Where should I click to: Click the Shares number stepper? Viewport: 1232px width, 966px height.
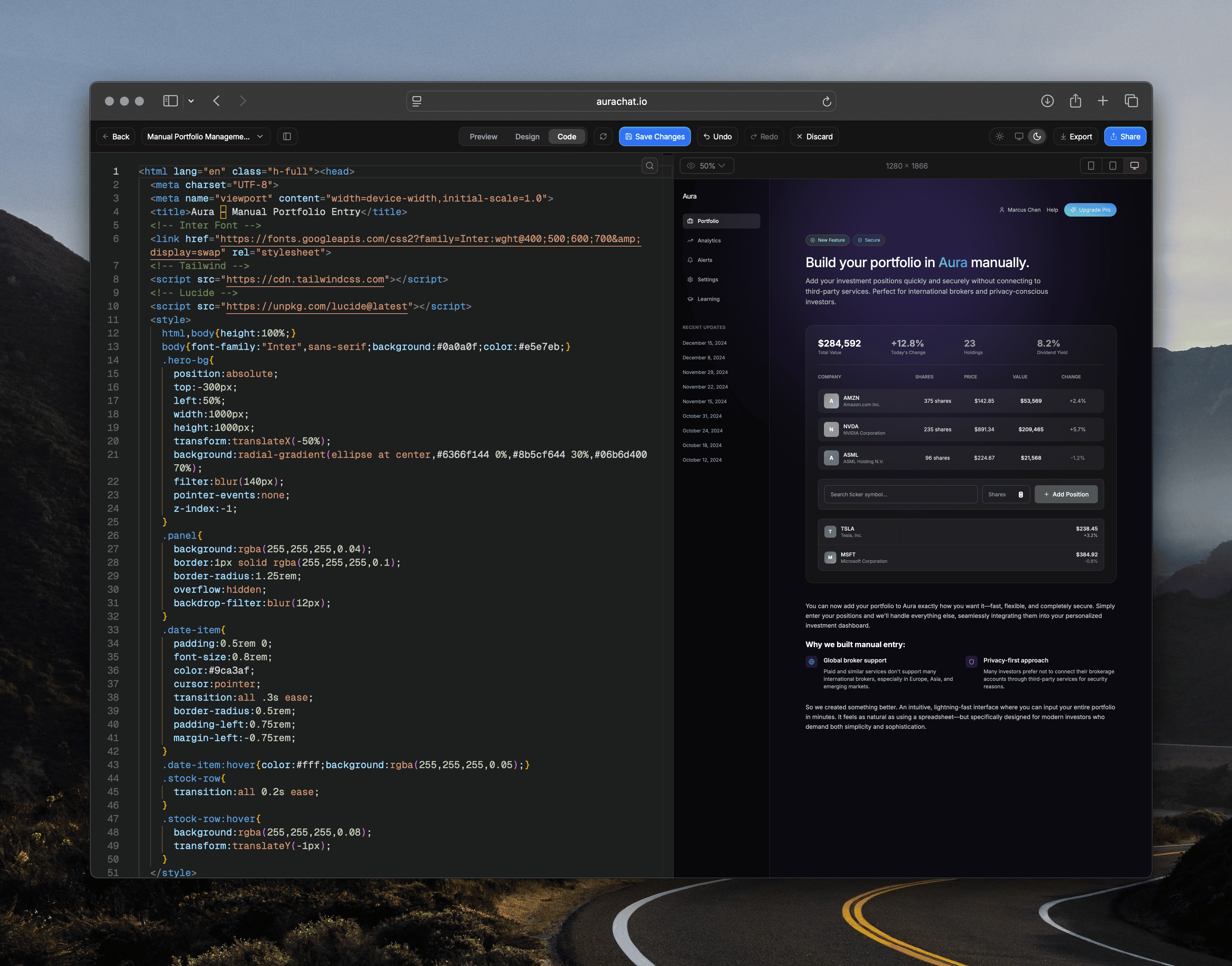(1021, 494)
